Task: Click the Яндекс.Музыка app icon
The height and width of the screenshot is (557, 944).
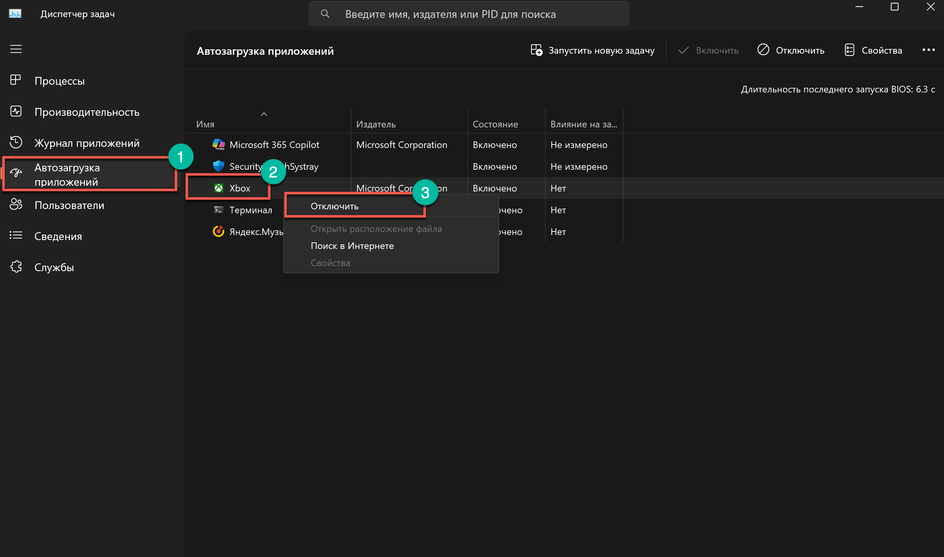Action: pos(219,231)
